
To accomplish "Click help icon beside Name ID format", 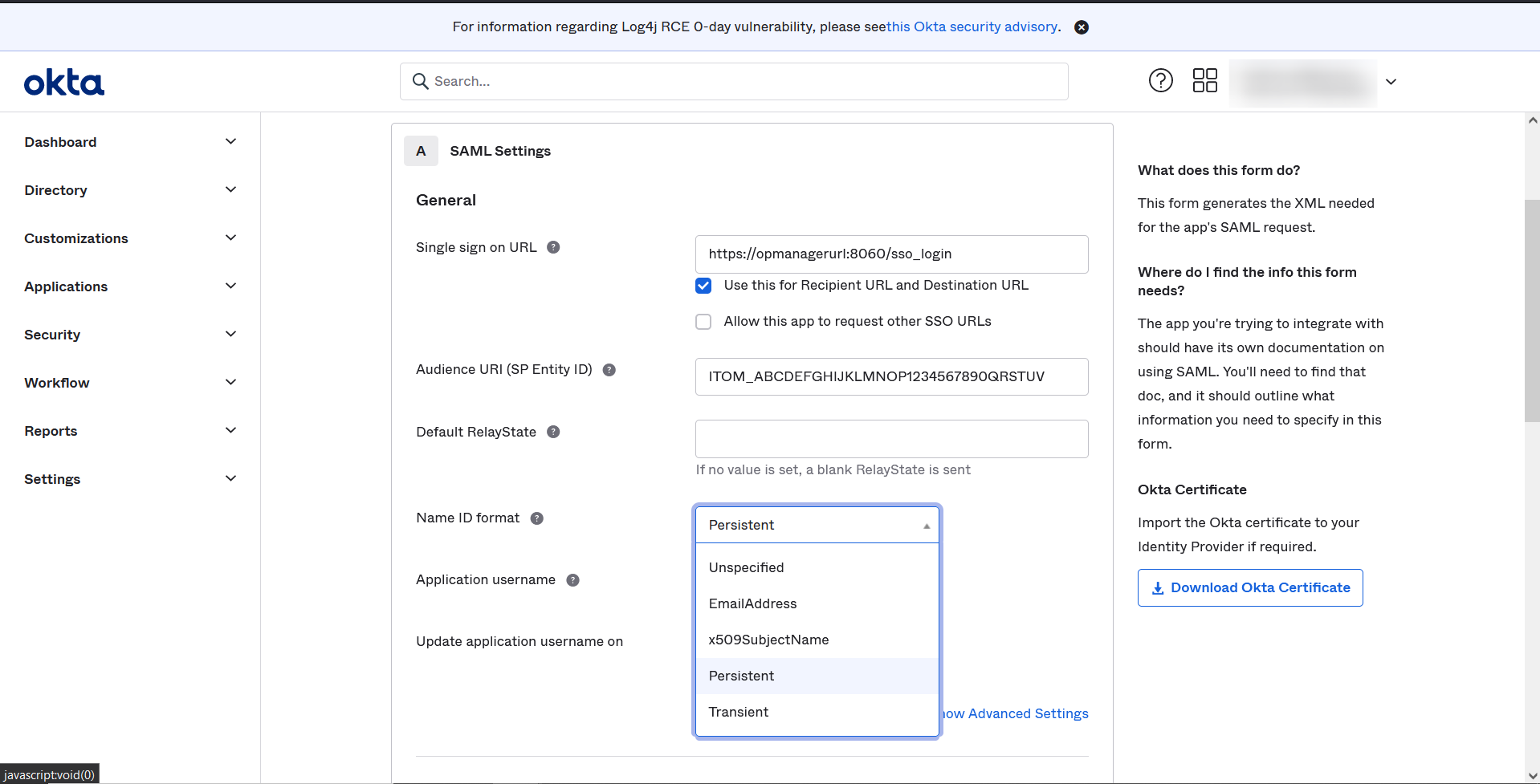I will (537, 518).
